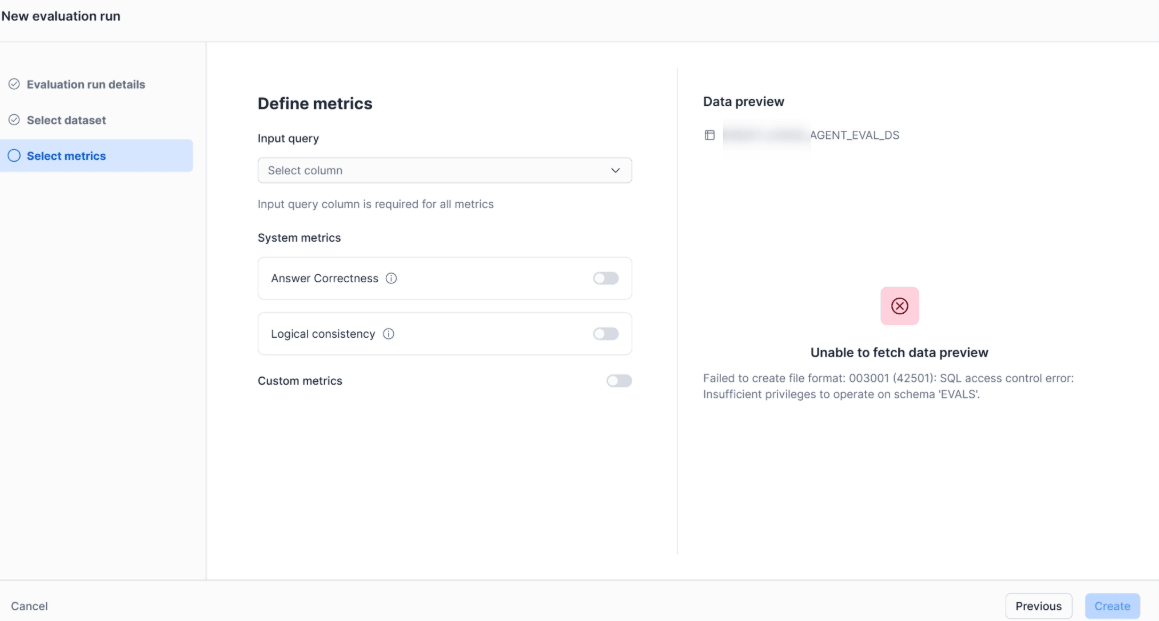The width and height of the screenshot is (1159, 621).
Task: Enable the Custom metrics switch
Action: [619, 381]
